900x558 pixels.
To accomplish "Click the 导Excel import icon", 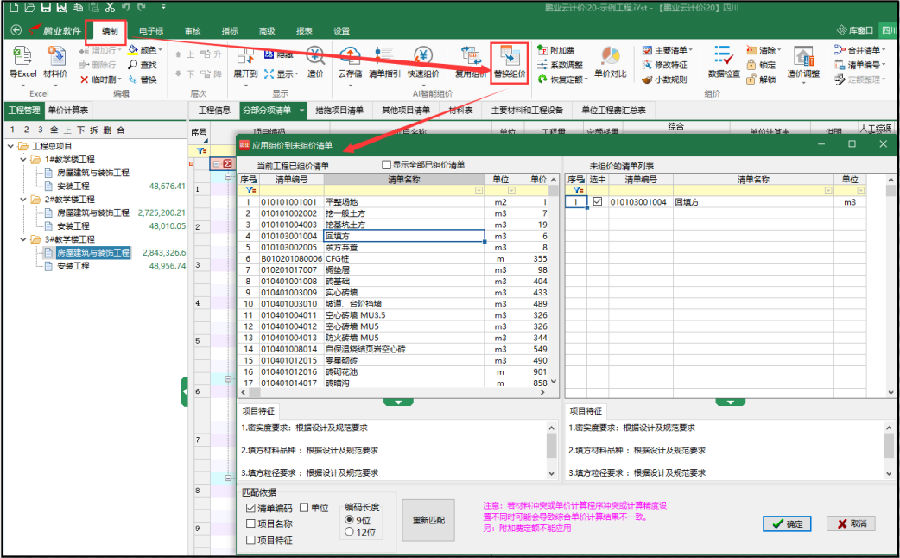I will [x=22, y=60].
